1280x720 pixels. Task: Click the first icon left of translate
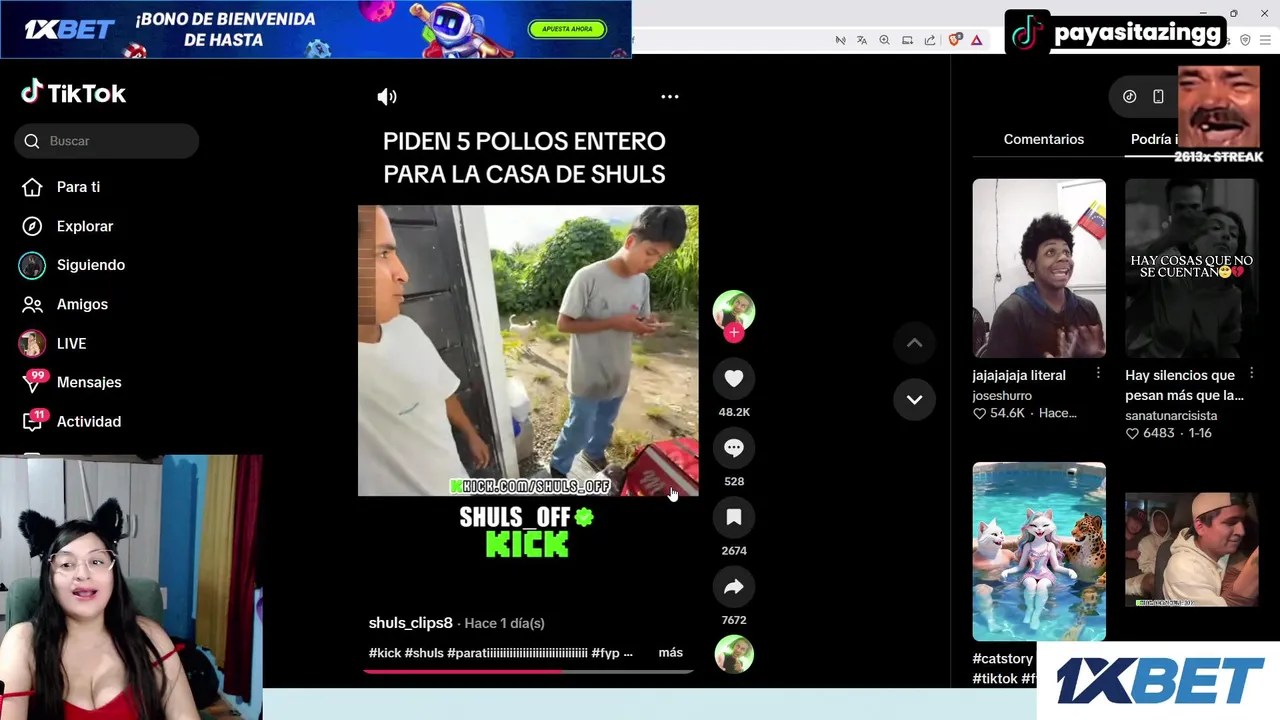pos(840,40)
